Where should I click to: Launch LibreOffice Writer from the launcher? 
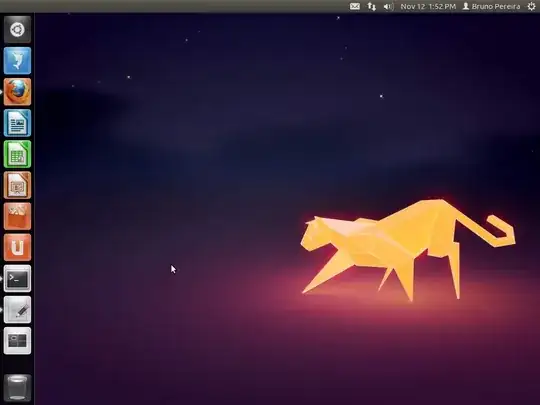click(x=17, y=123)
